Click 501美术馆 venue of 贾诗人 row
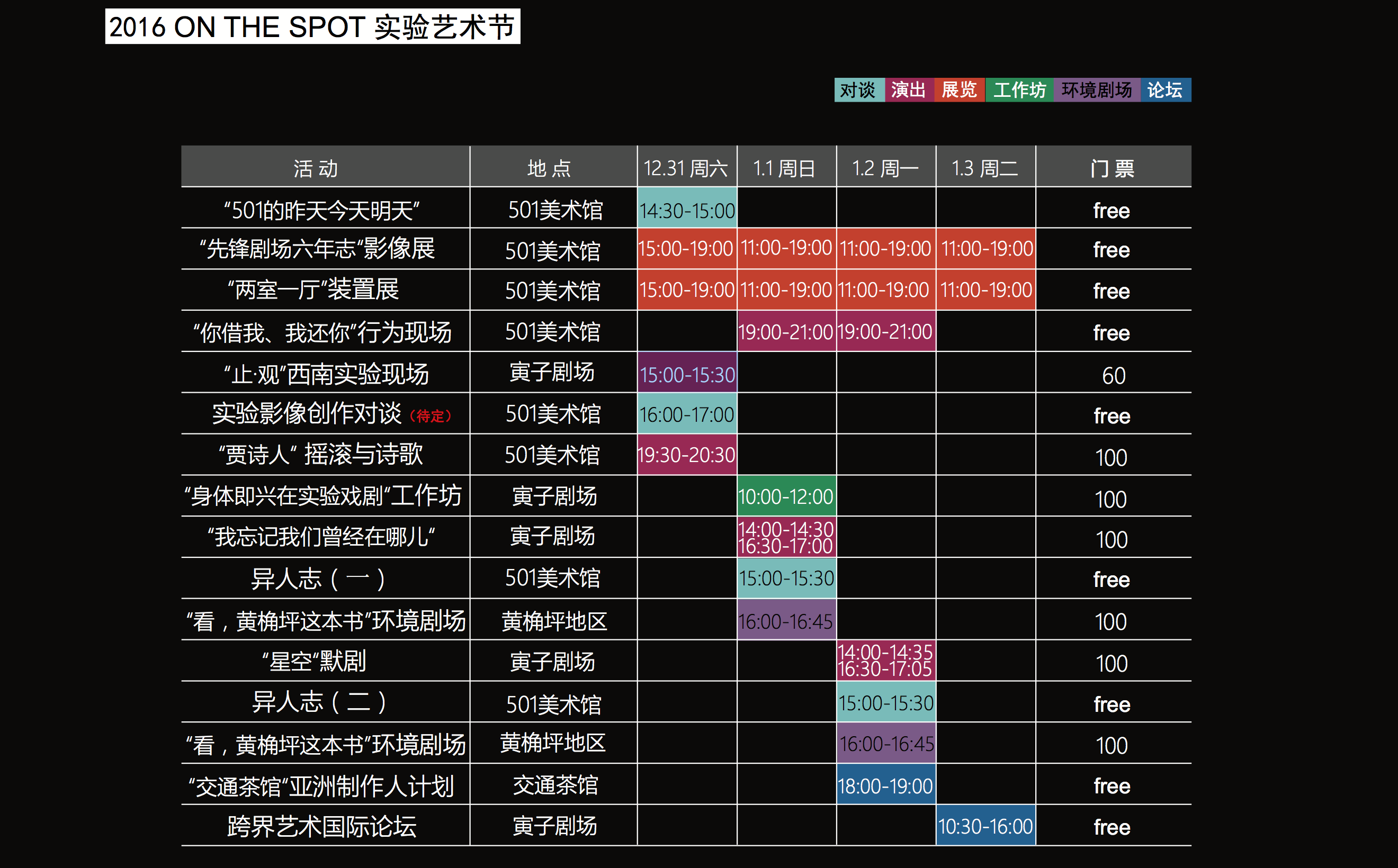Viewport: 1398px width, 868px height. tap(552, 455)
